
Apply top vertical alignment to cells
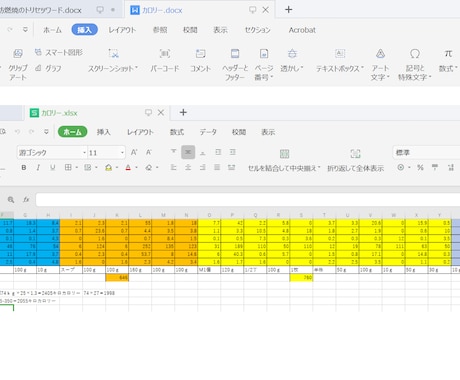pos(173,152)
